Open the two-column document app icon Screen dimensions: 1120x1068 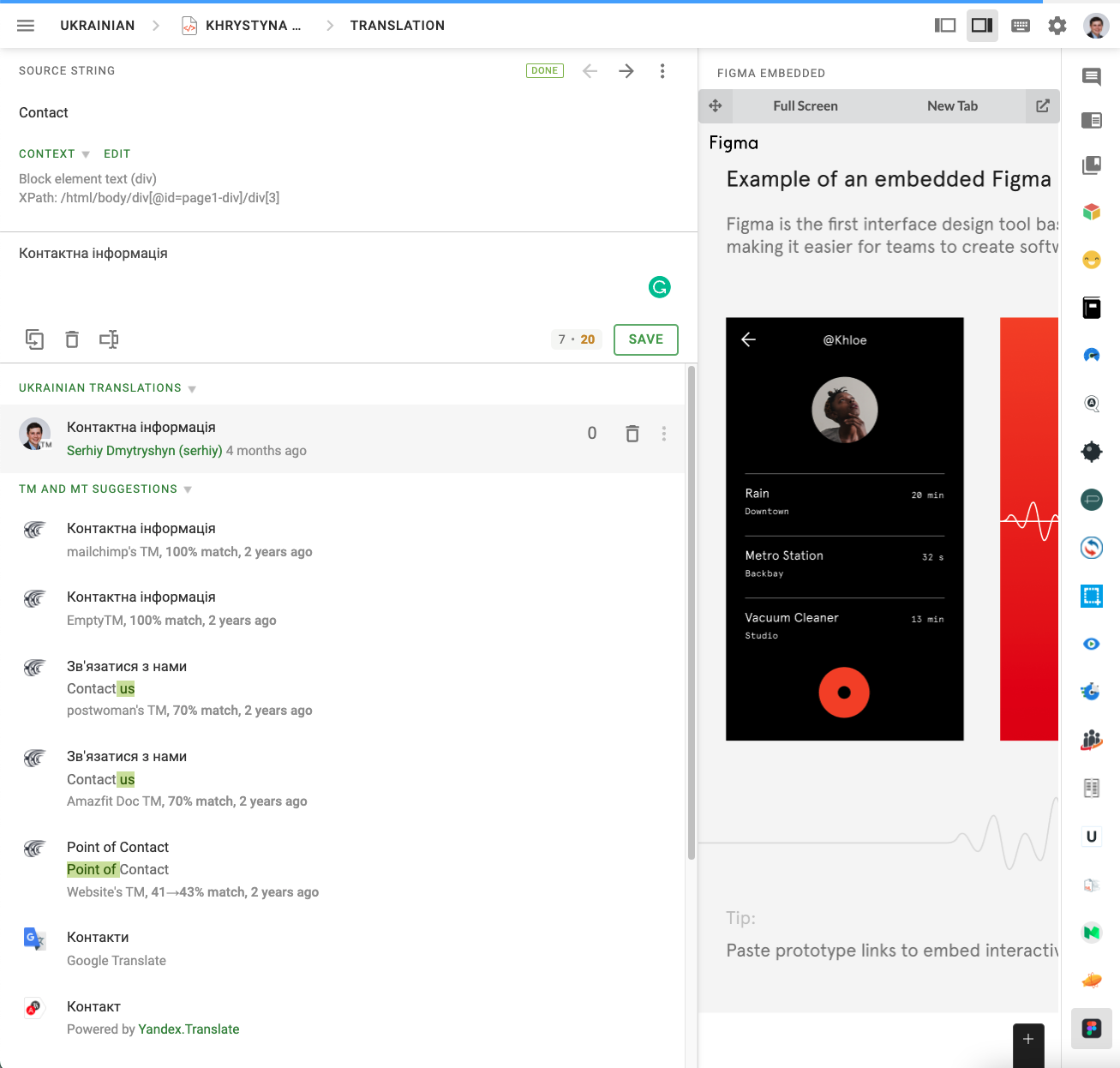coord(1092,788)
